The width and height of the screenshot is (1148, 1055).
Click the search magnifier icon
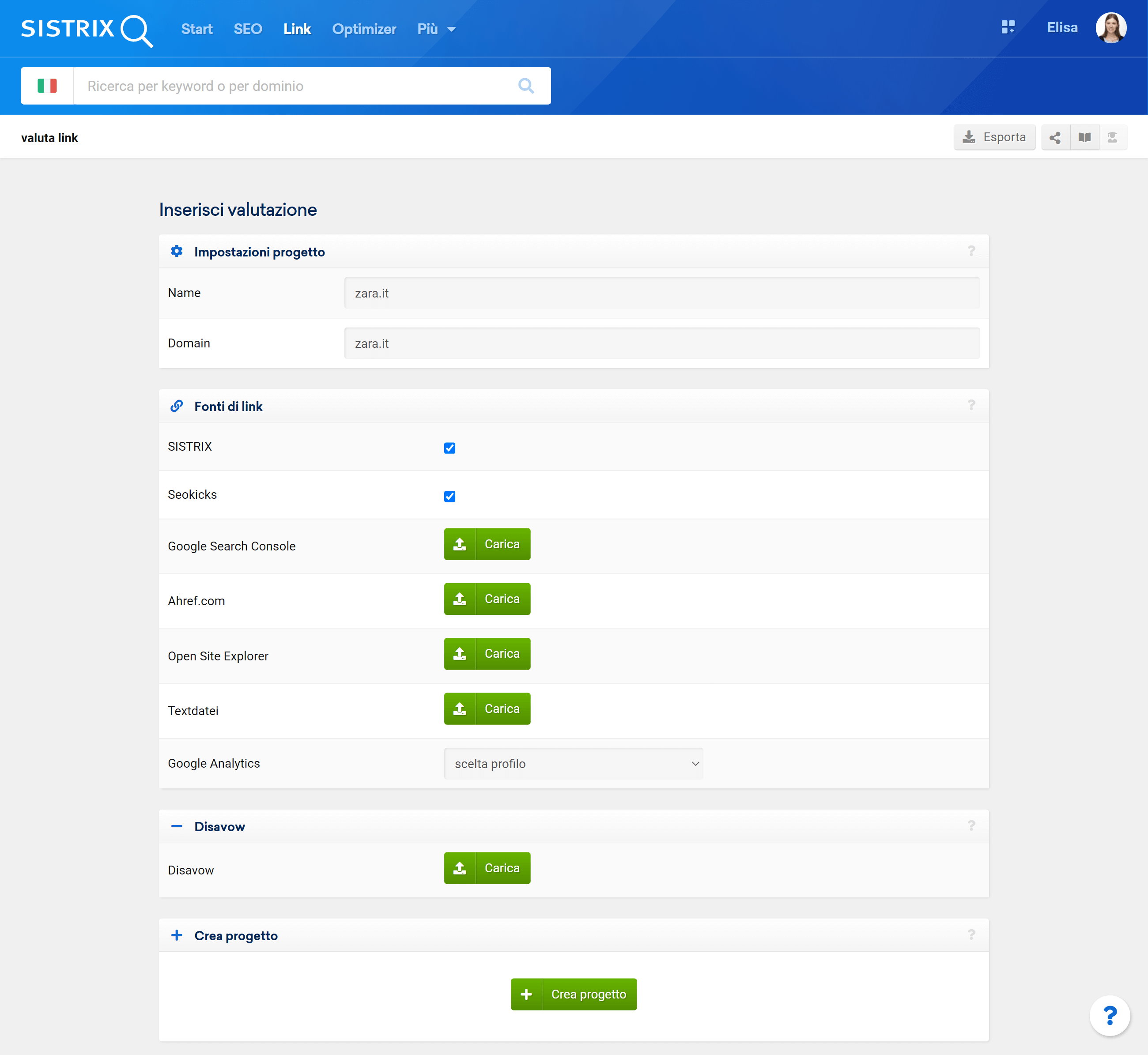525,86
